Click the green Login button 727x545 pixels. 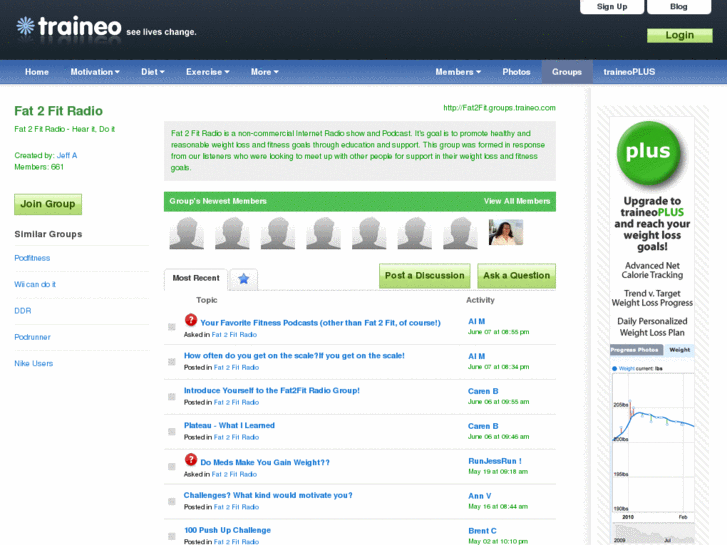[680, 35]
